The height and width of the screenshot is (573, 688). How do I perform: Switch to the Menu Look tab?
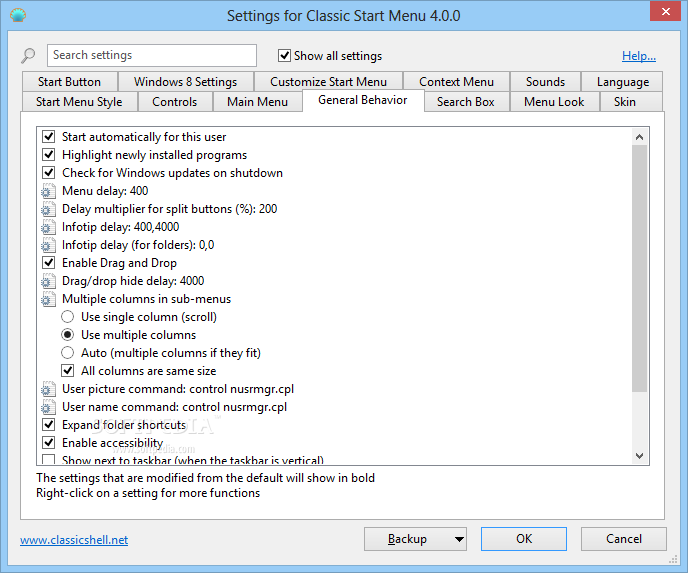tap(554, 102)
